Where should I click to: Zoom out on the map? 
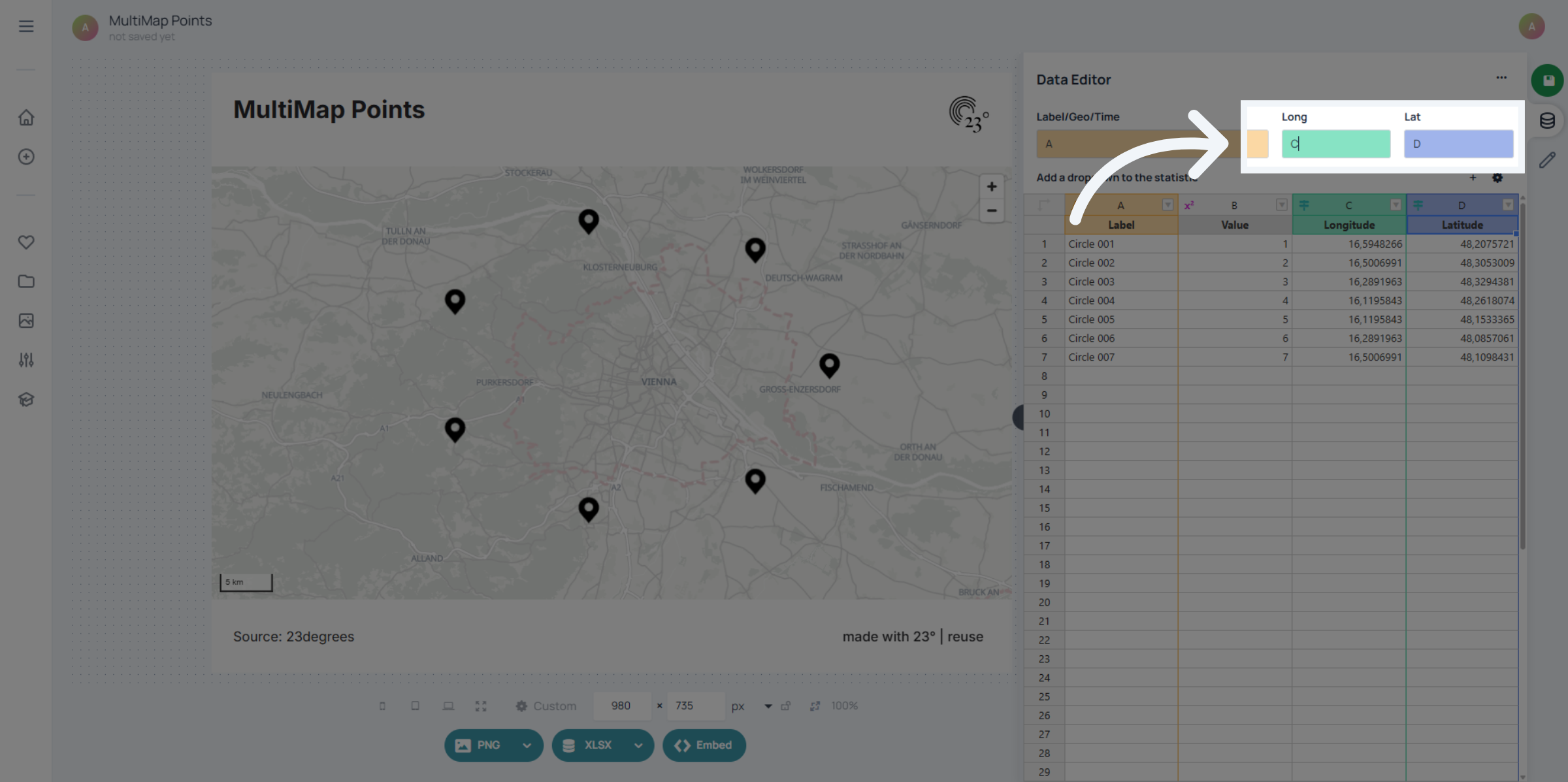click(x=992, y=211)
